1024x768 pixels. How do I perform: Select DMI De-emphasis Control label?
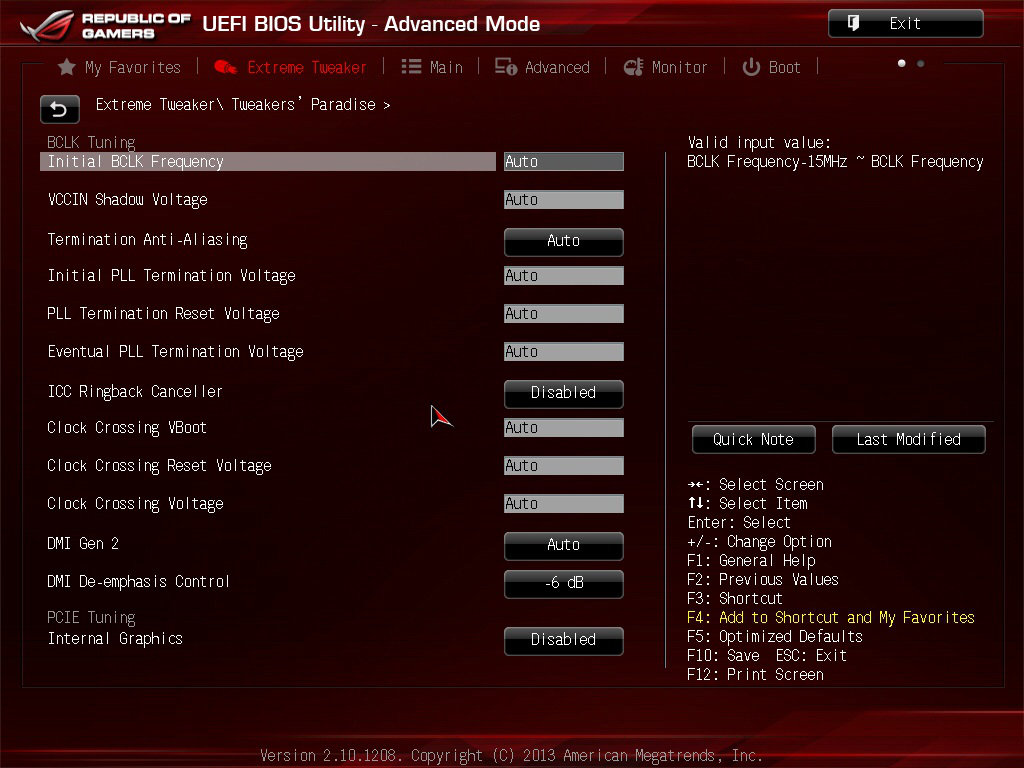[x=138, y=581]
